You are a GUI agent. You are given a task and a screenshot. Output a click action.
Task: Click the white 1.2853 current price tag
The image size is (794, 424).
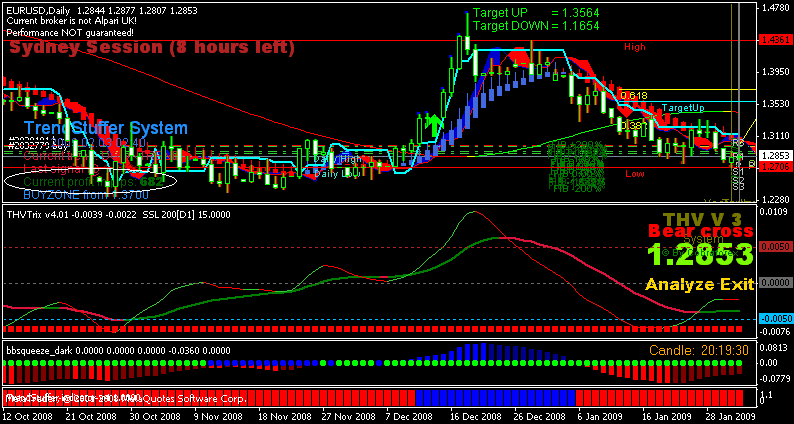(774, 156)
